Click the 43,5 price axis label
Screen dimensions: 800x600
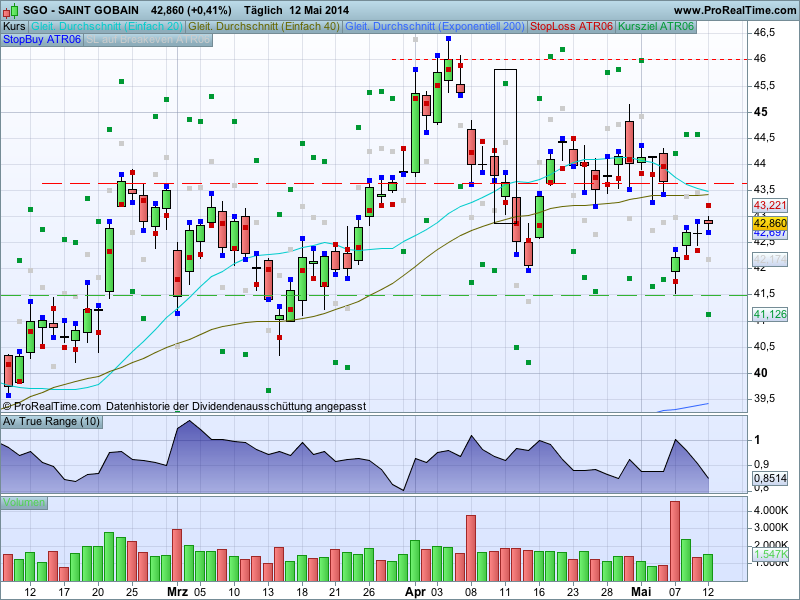(x=764, y=190)
